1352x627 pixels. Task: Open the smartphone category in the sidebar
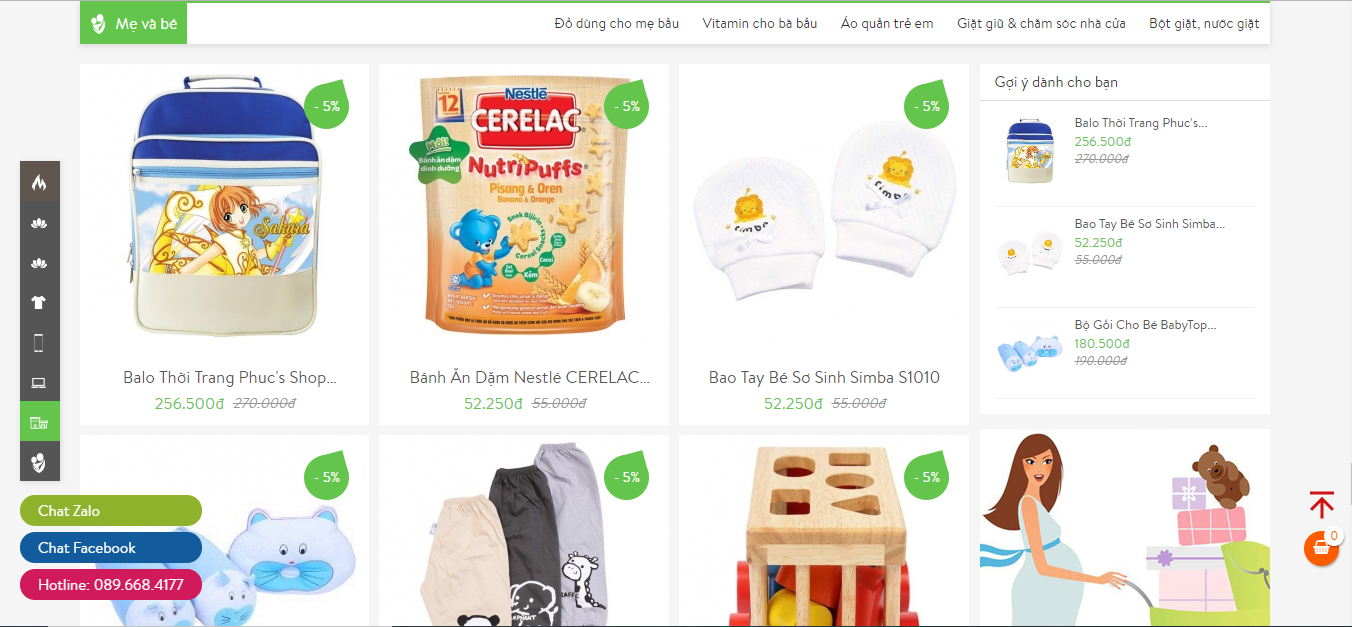click(x=40, y=342)
